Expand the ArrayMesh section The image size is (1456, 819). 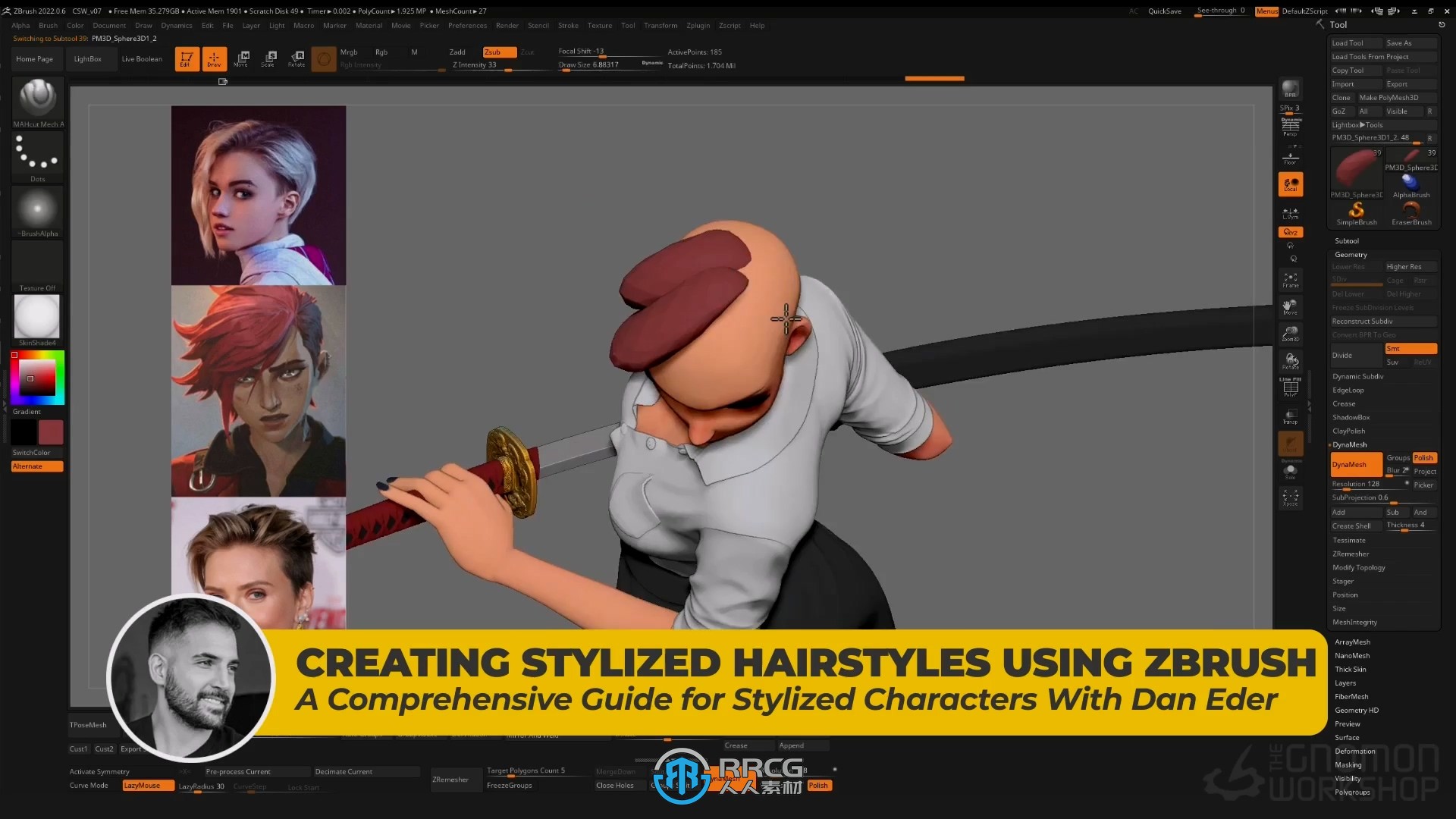pyautogui.click(x=1352, y=642)
